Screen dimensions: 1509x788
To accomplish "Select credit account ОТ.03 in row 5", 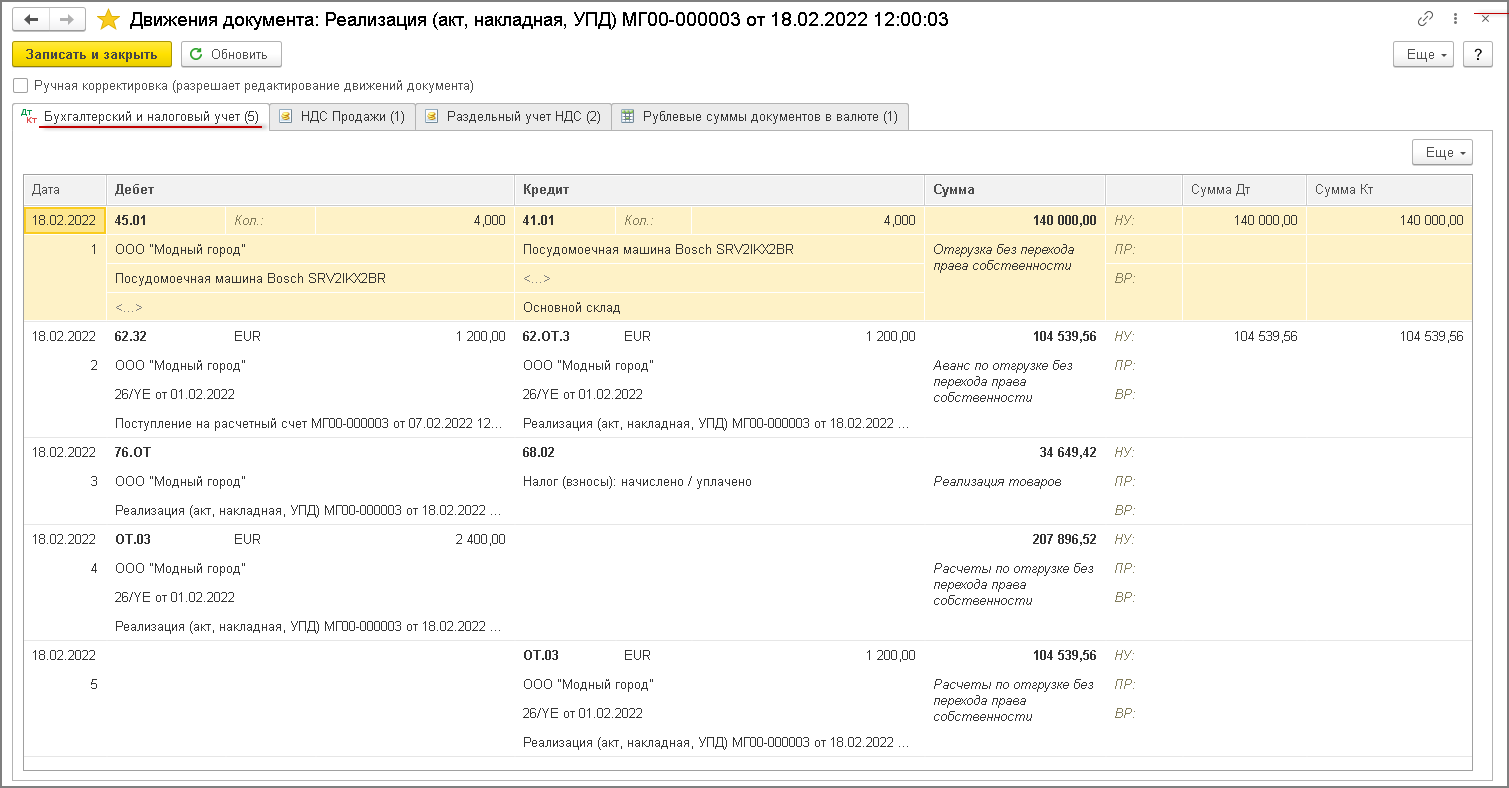I will (564, 656).
